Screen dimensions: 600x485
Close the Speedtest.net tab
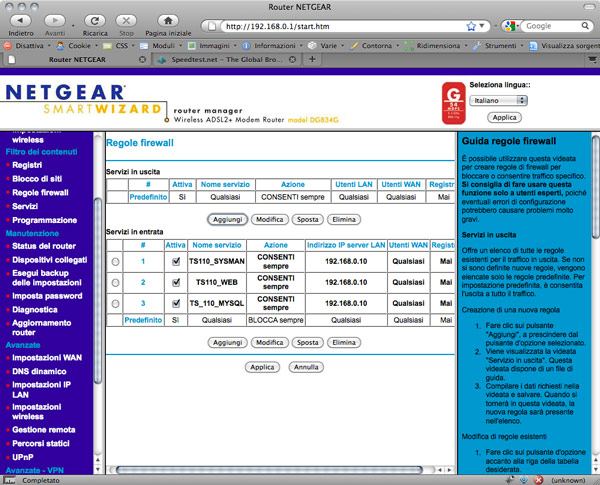click(x=292, y=59)
